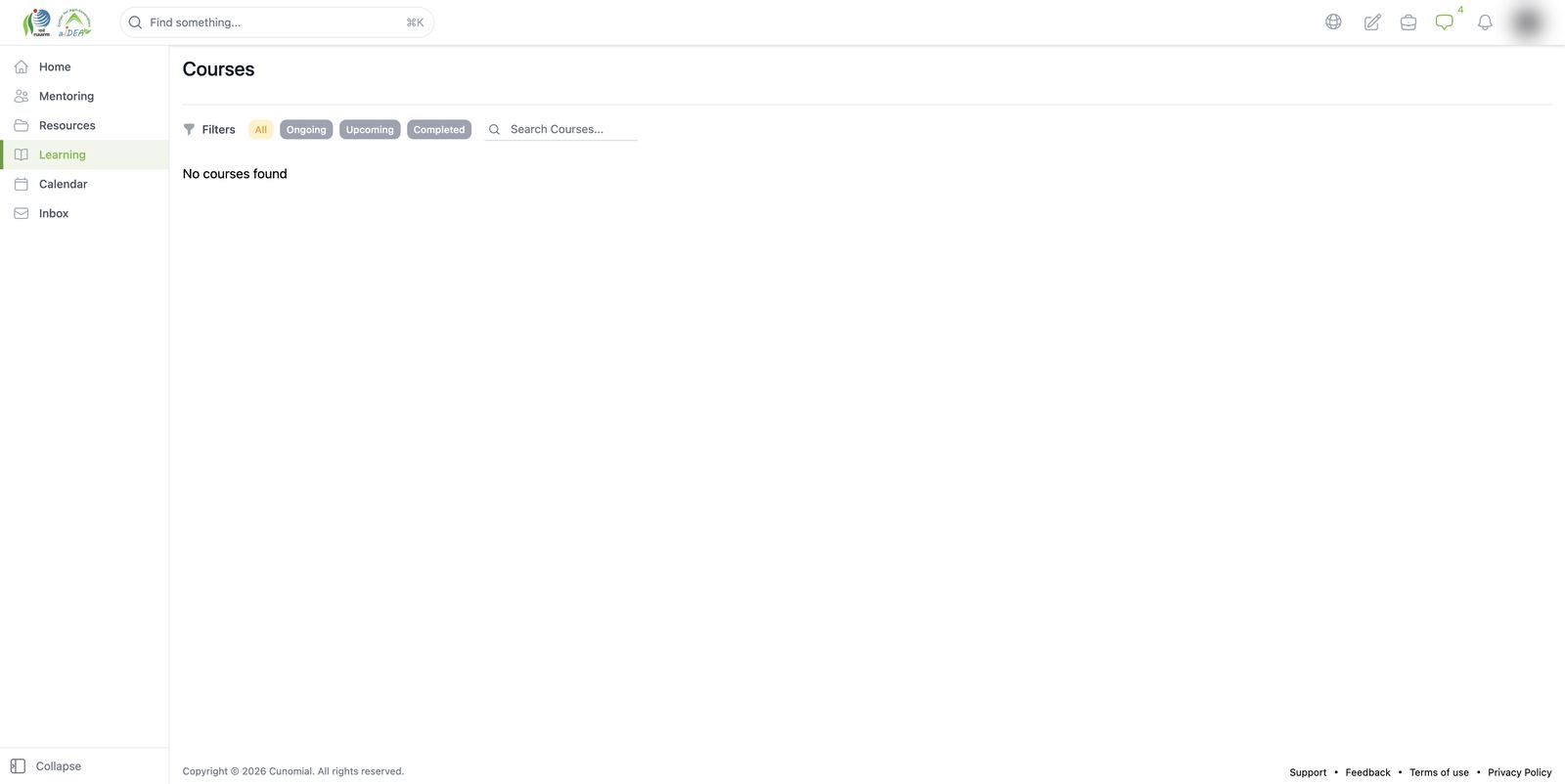Go to Home in the sidebar
Image resolution: width=1565 pixels, height=784 pixels.
click(84, 66)
